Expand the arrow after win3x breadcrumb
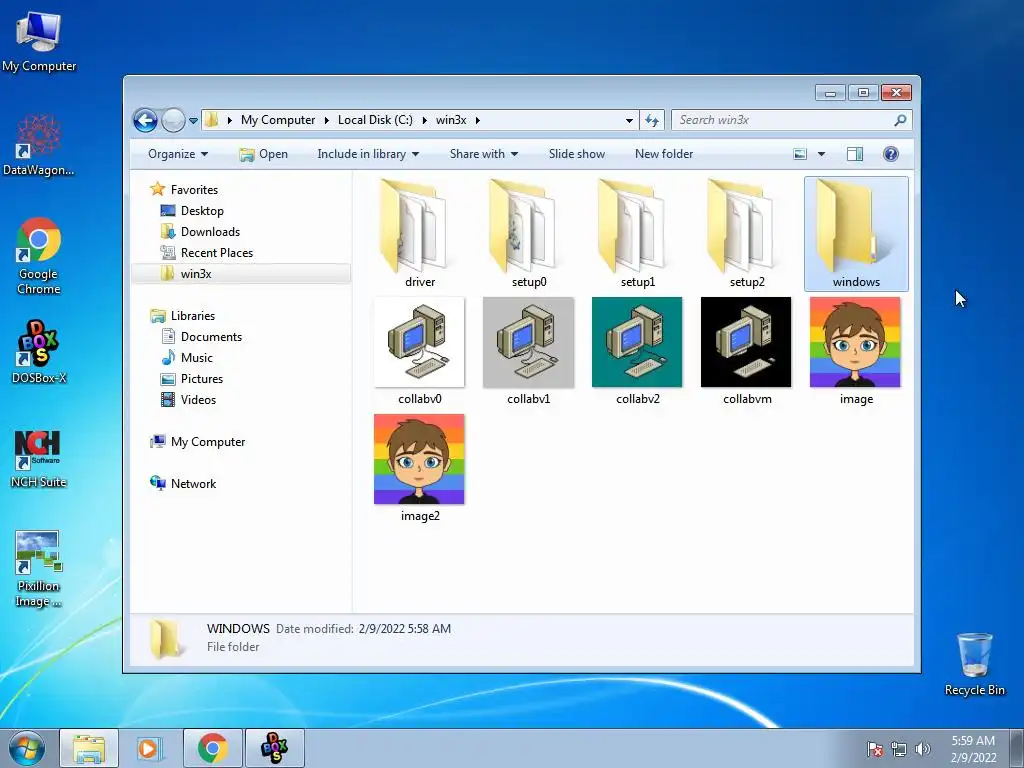 tap(478, 120)
